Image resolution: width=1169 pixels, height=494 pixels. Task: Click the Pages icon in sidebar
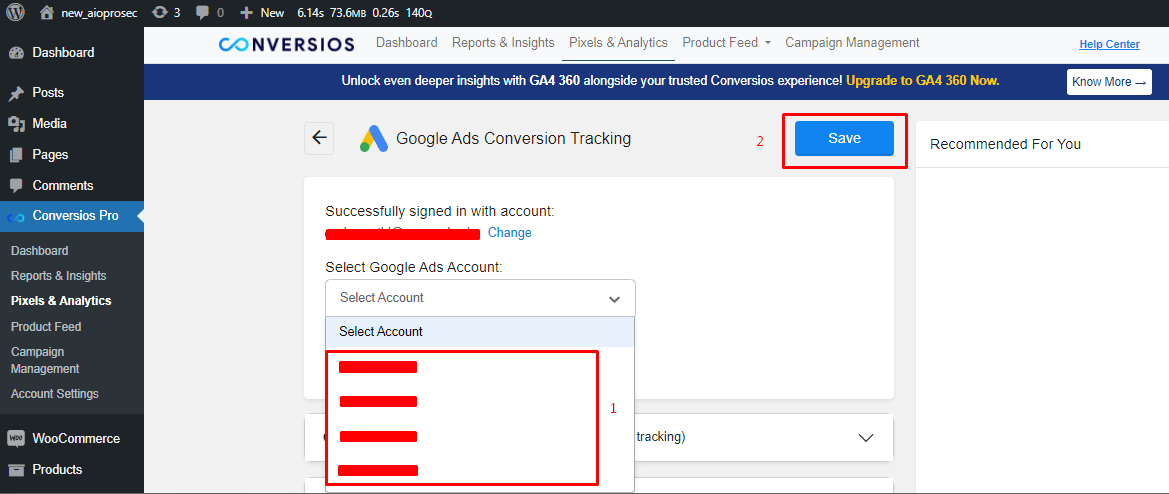[x=16, y=155]
